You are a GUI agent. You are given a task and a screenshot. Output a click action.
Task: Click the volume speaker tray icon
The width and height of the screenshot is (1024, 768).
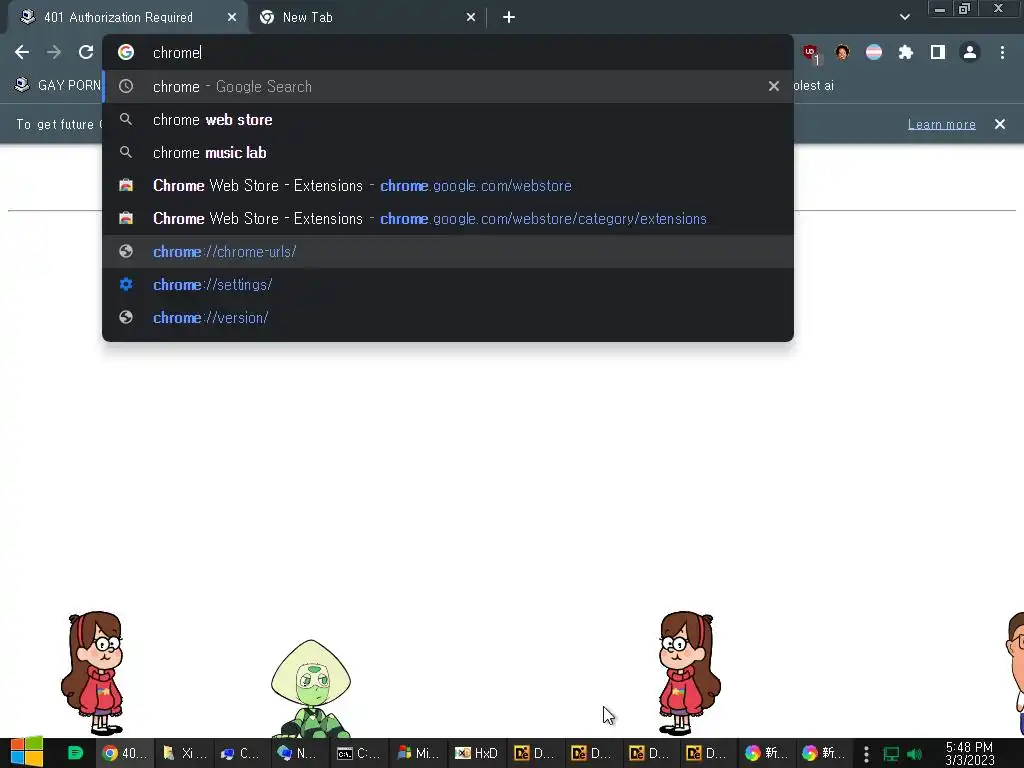pos(914,754)
